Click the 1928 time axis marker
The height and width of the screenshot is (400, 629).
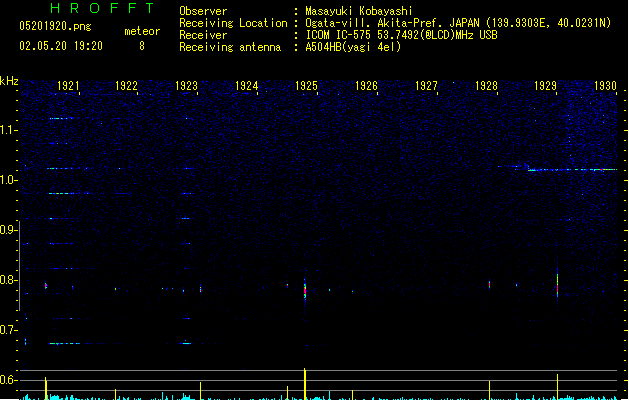click(x=486, y=86)
